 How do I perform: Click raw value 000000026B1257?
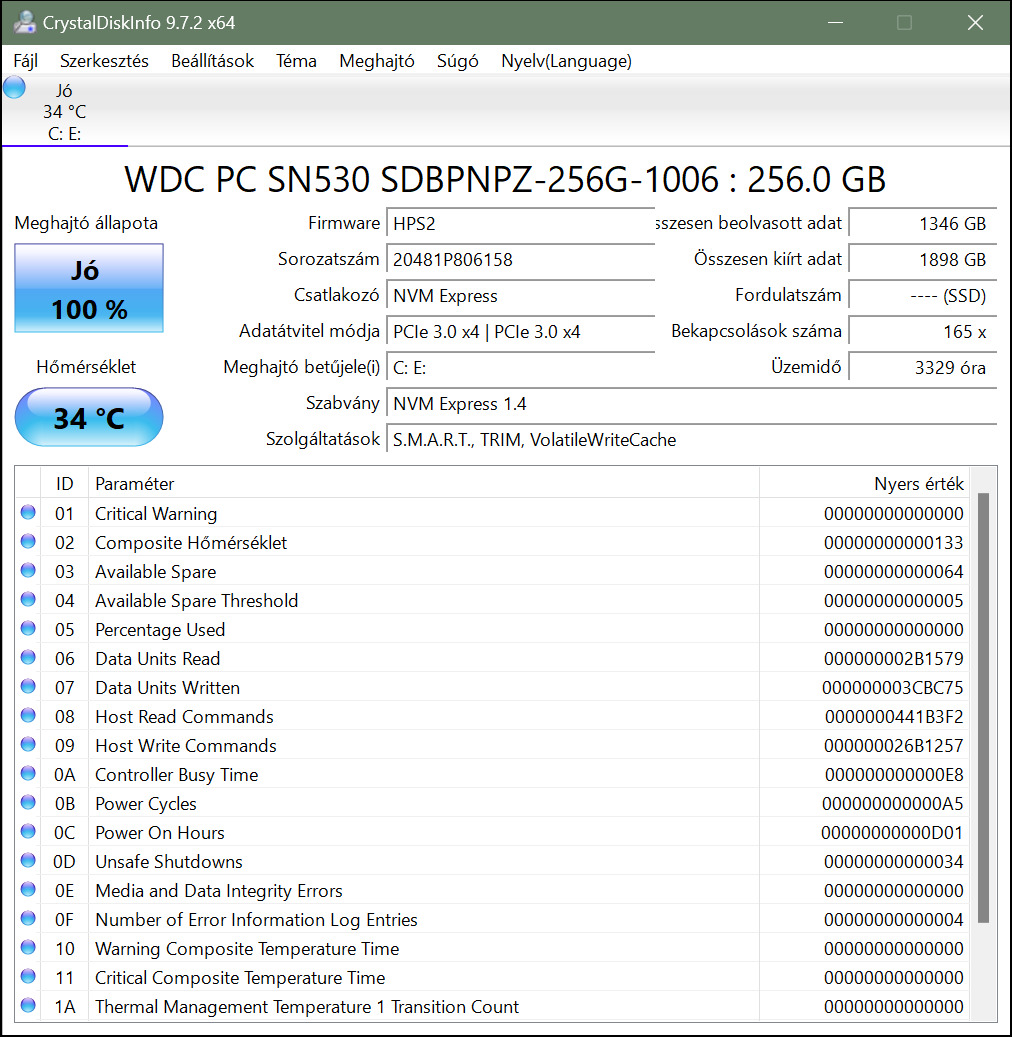pyautogui.click(x=894, y=745)
